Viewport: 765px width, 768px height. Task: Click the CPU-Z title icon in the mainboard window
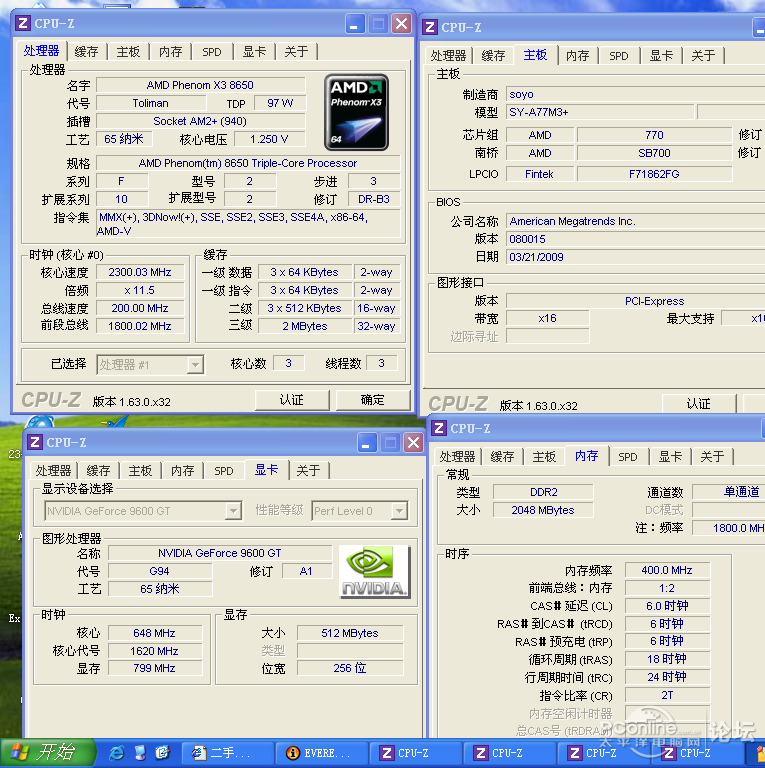430,27
